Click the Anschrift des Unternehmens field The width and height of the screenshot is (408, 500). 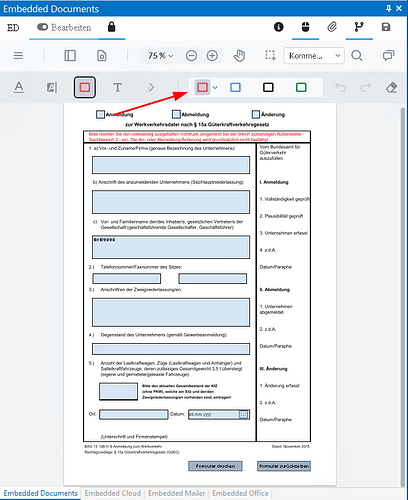pos(171,202)
